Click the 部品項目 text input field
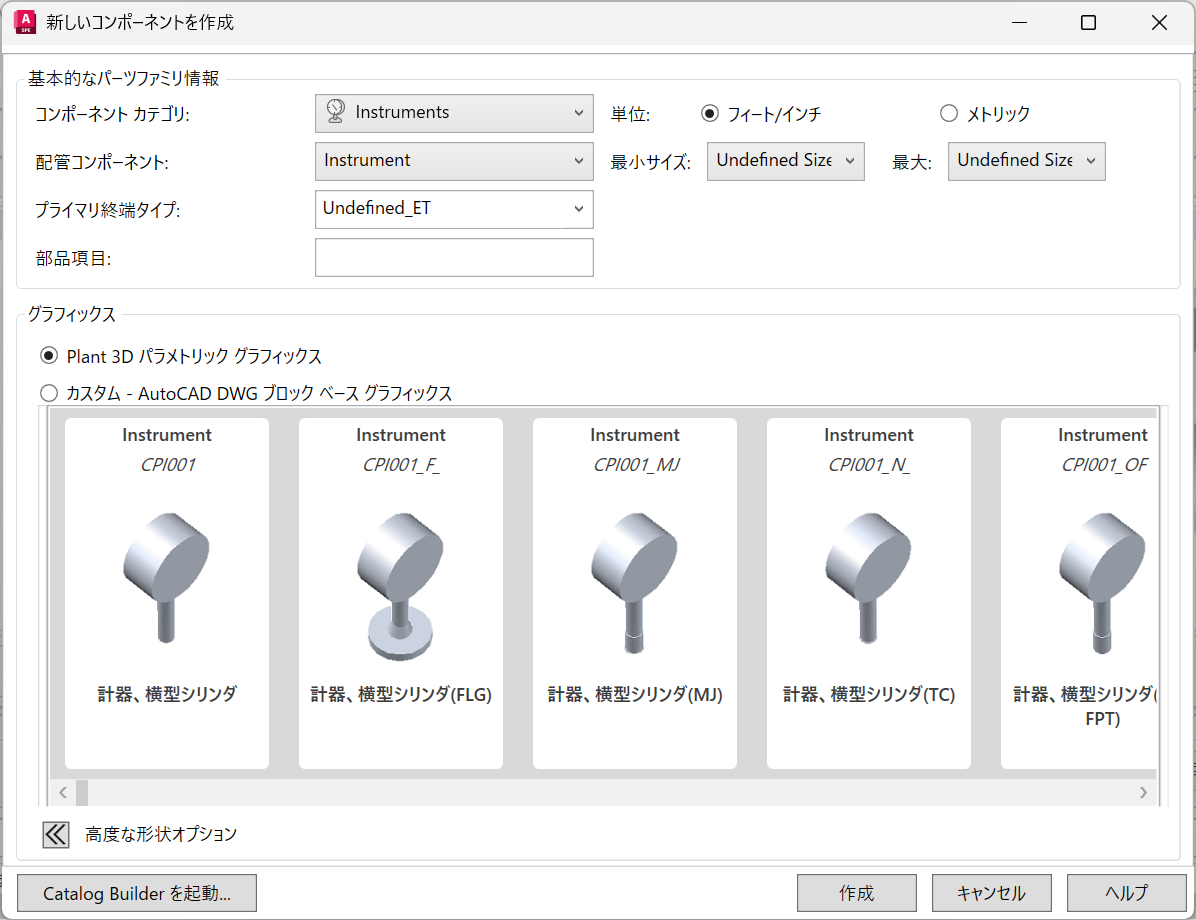This screenshot has width=1196, height=920. tap(454, 257)
